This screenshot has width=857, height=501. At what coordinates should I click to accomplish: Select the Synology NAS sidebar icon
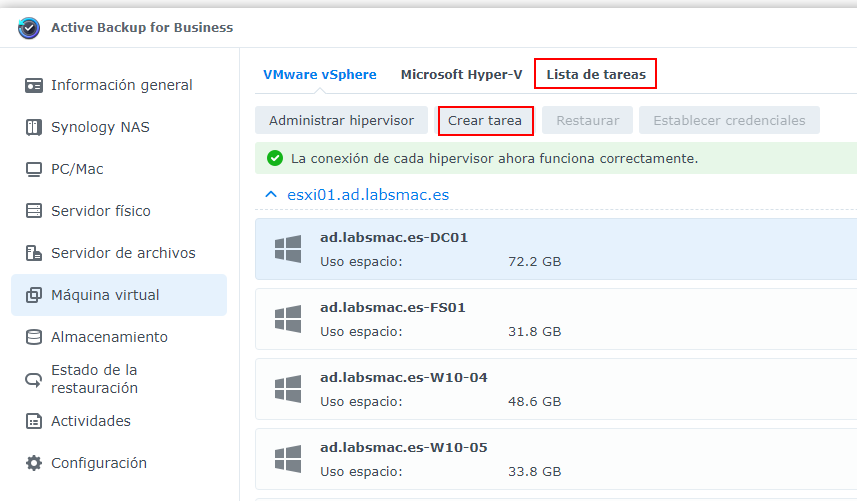pos(34,127)
